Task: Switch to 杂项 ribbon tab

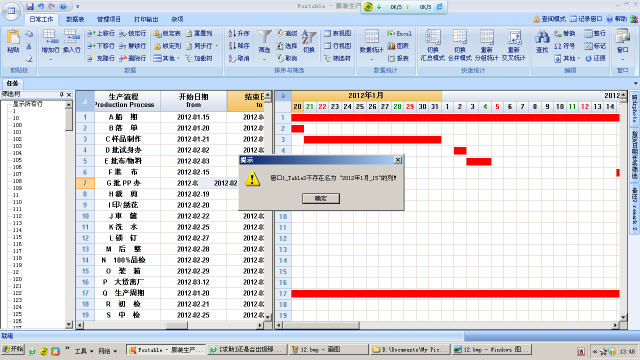Action: [x=177, y=19]
